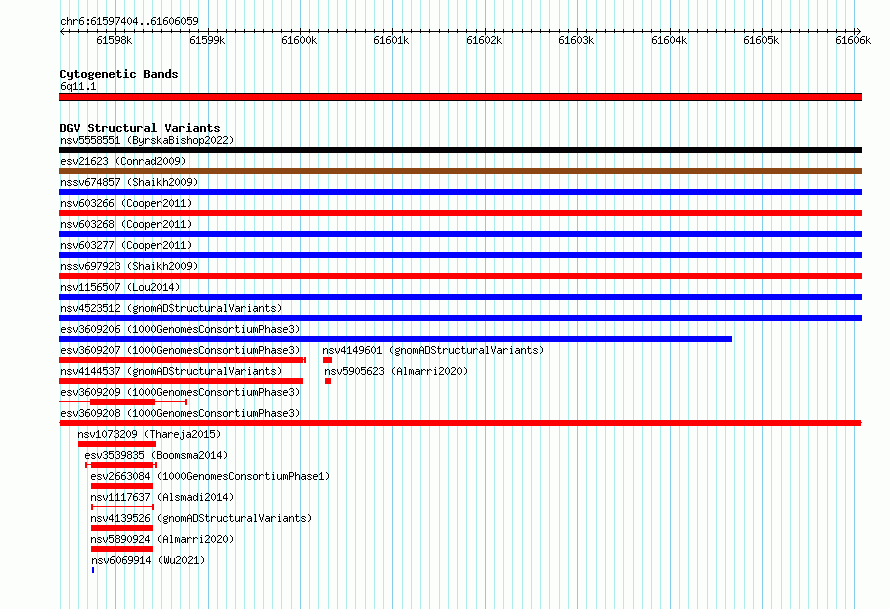The image size is (890, 609).
Task: Open nsv603266 (Cooper2011) variant label
Action: 126,203
